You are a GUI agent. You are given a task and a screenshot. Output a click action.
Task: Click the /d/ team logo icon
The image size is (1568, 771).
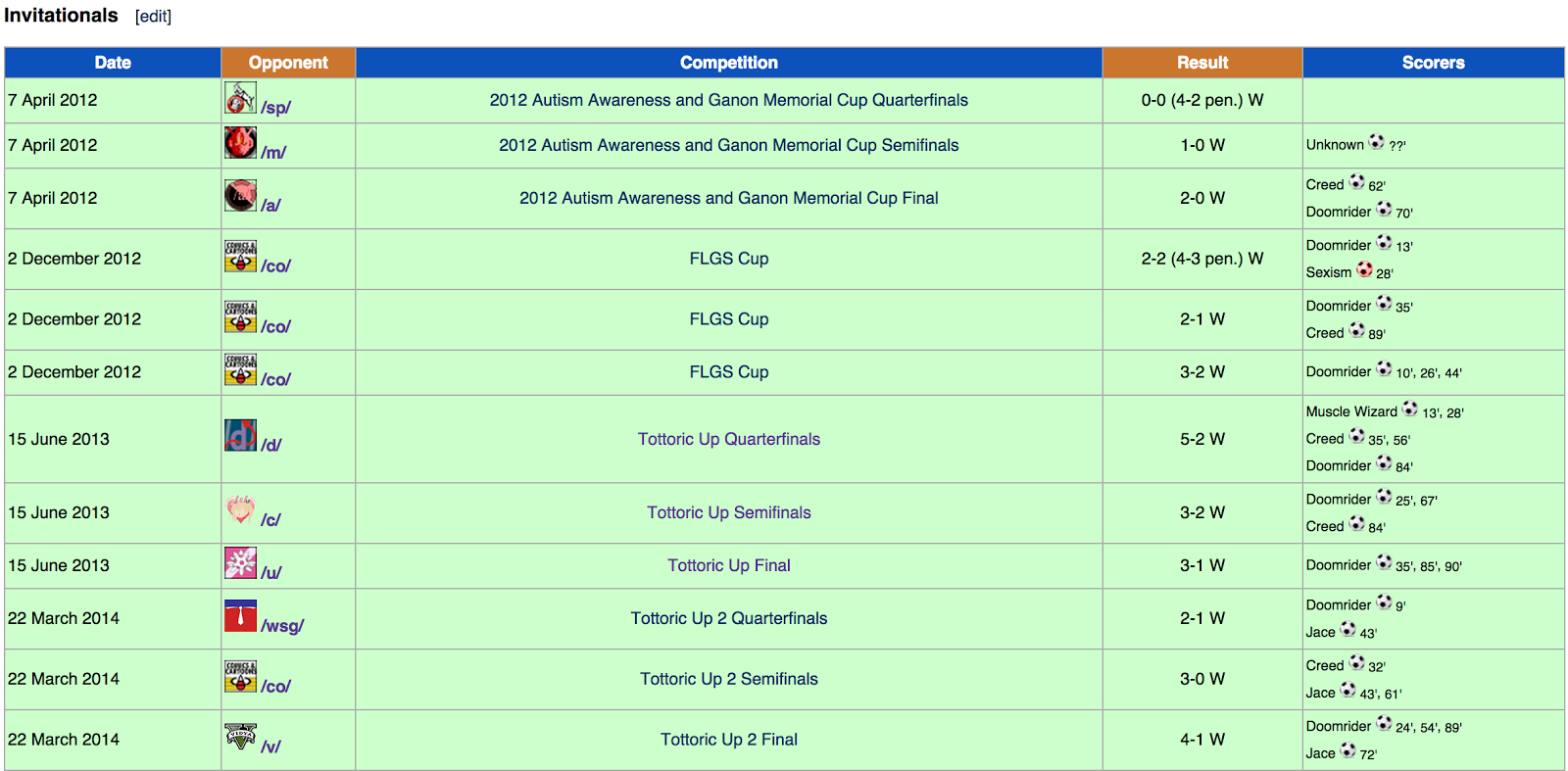(240, 435)
